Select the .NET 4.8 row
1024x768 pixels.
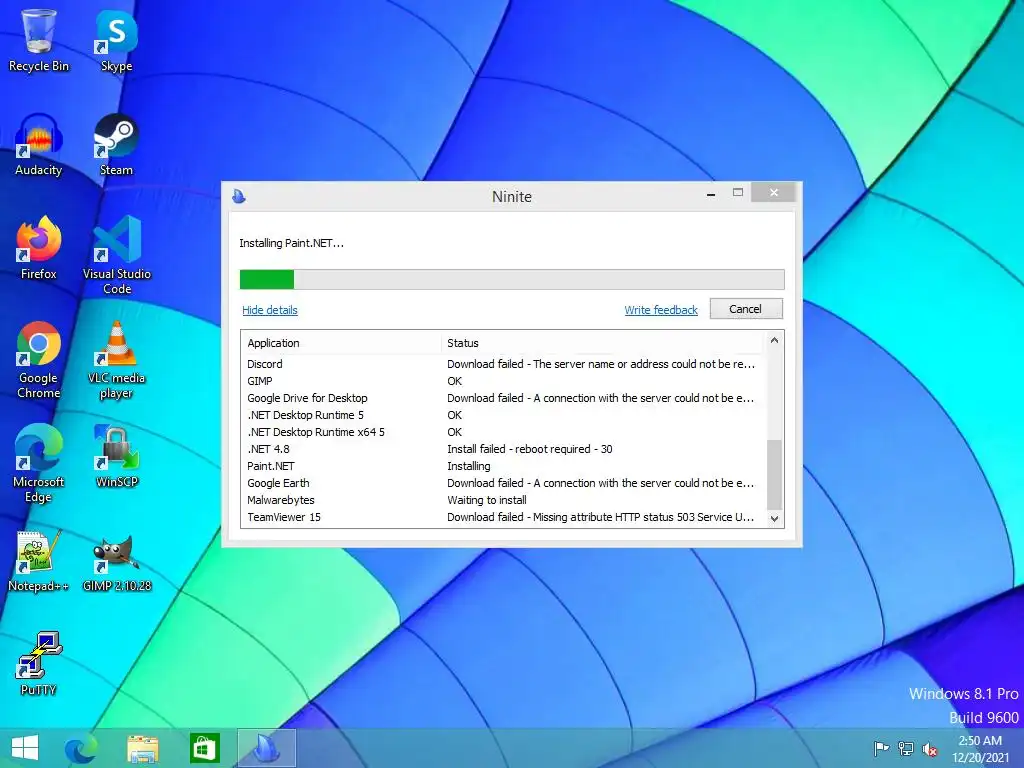point(503,449)
